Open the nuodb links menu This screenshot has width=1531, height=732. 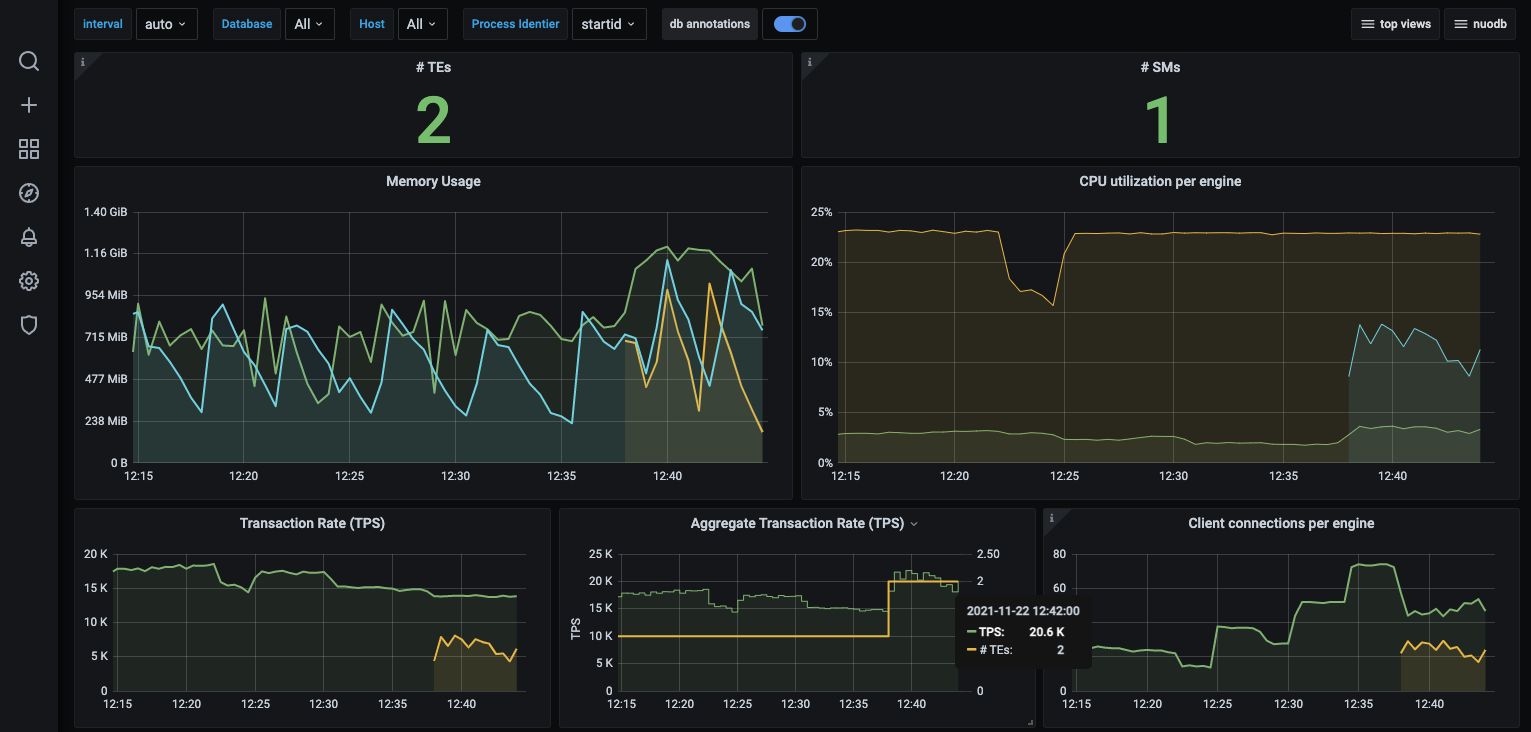(1479, 24)
